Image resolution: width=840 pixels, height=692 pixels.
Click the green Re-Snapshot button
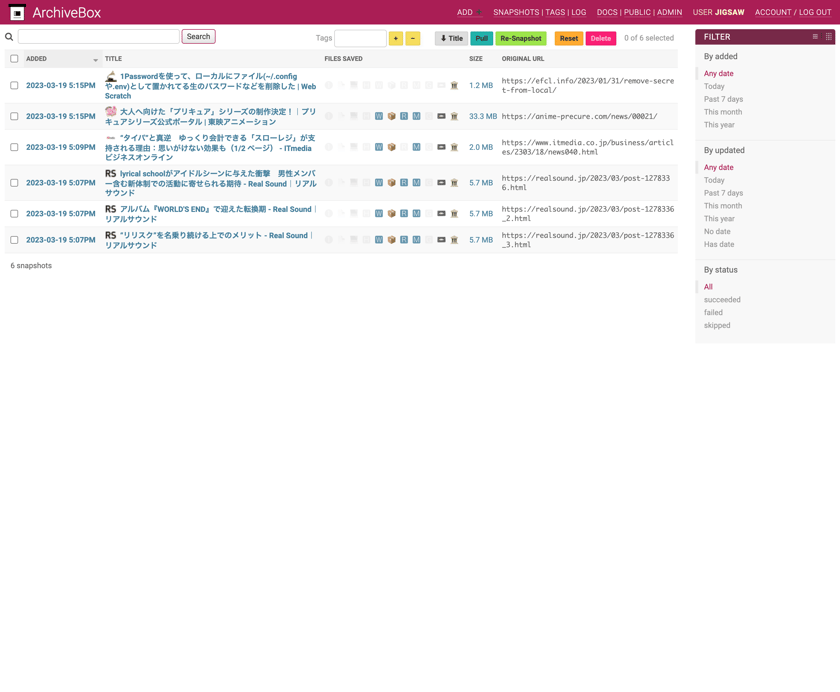[521, 38]
